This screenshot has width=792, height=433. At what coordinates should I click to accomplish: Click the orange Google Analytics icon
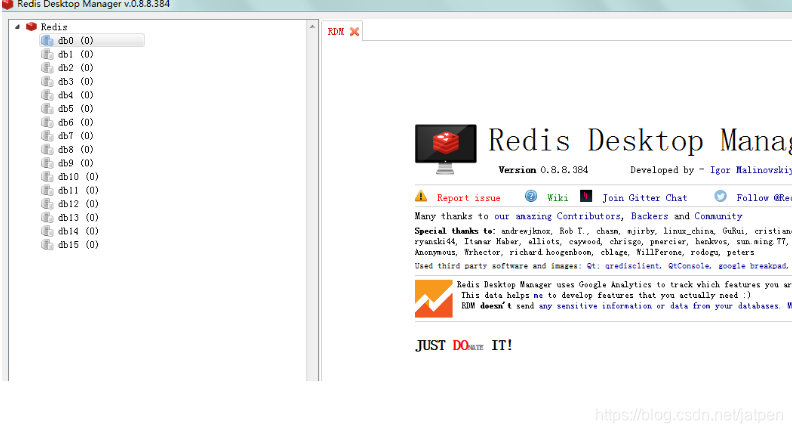click(x=434, y=299)
